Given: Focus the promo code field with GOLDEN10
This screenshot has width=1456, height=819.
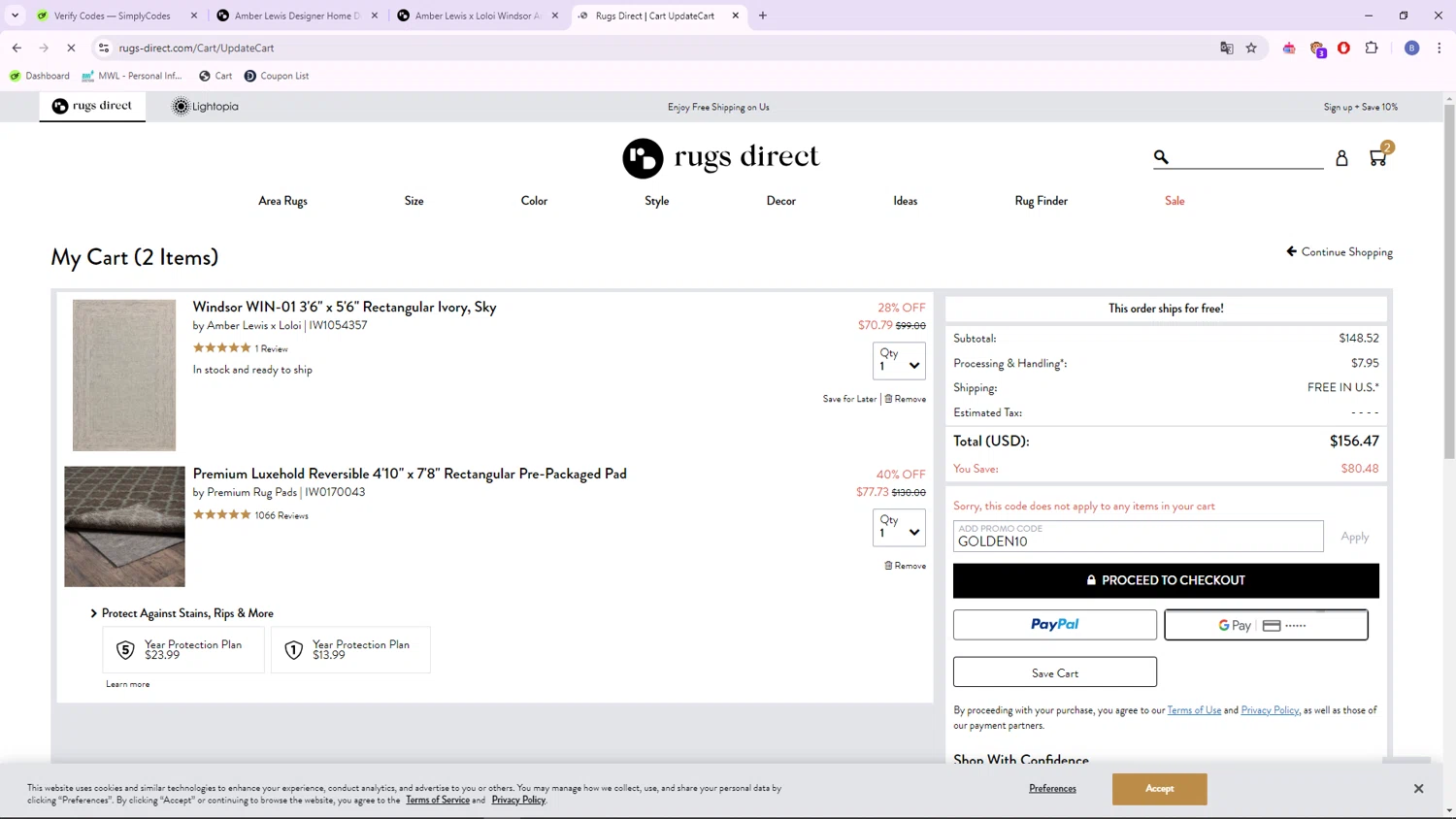Looking at the screenshot, I should (1138, 537).
